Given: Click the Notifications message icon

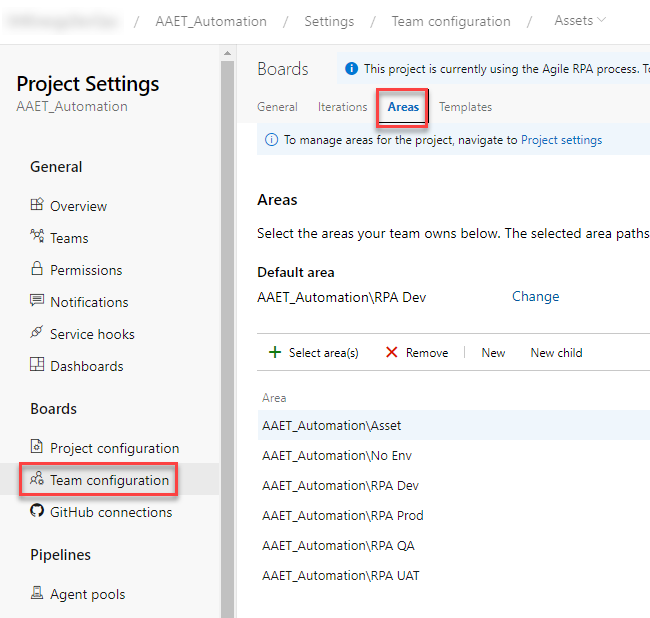Looking at the screenshot, I should 37,300.
